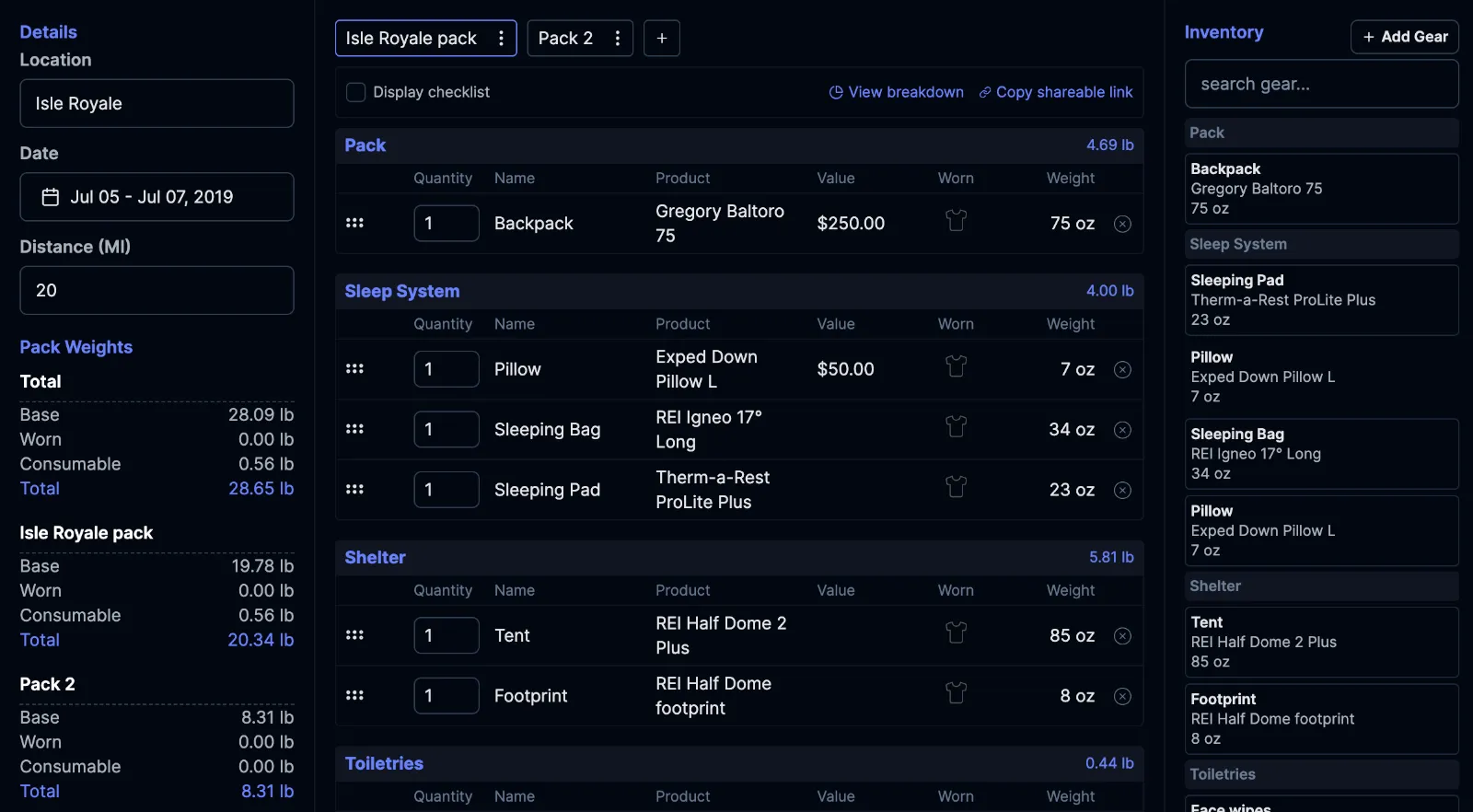This screenshot has width=1473, height=812.
Task: Select inventory Backpack Gregory Baltoro 75 card
Action: [x=1322, y=189]
